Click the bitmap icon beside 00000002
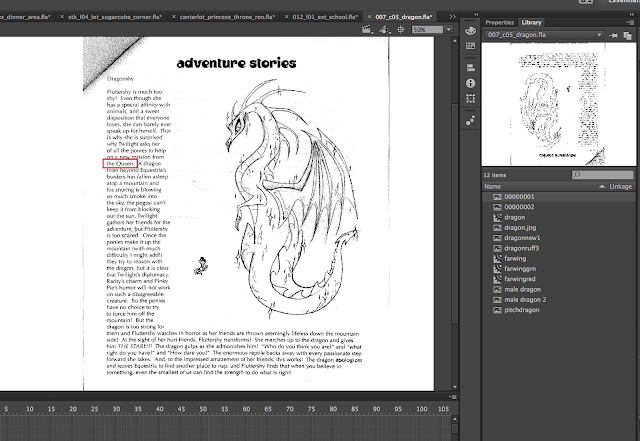Screen dimensions: 640x441 (497, 207)
